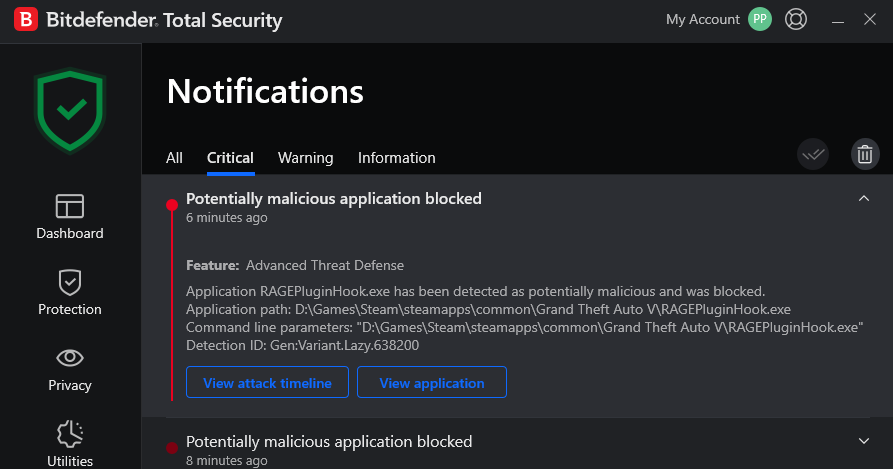
Task: Click the PP account avatar
Action: coord(760,20)
